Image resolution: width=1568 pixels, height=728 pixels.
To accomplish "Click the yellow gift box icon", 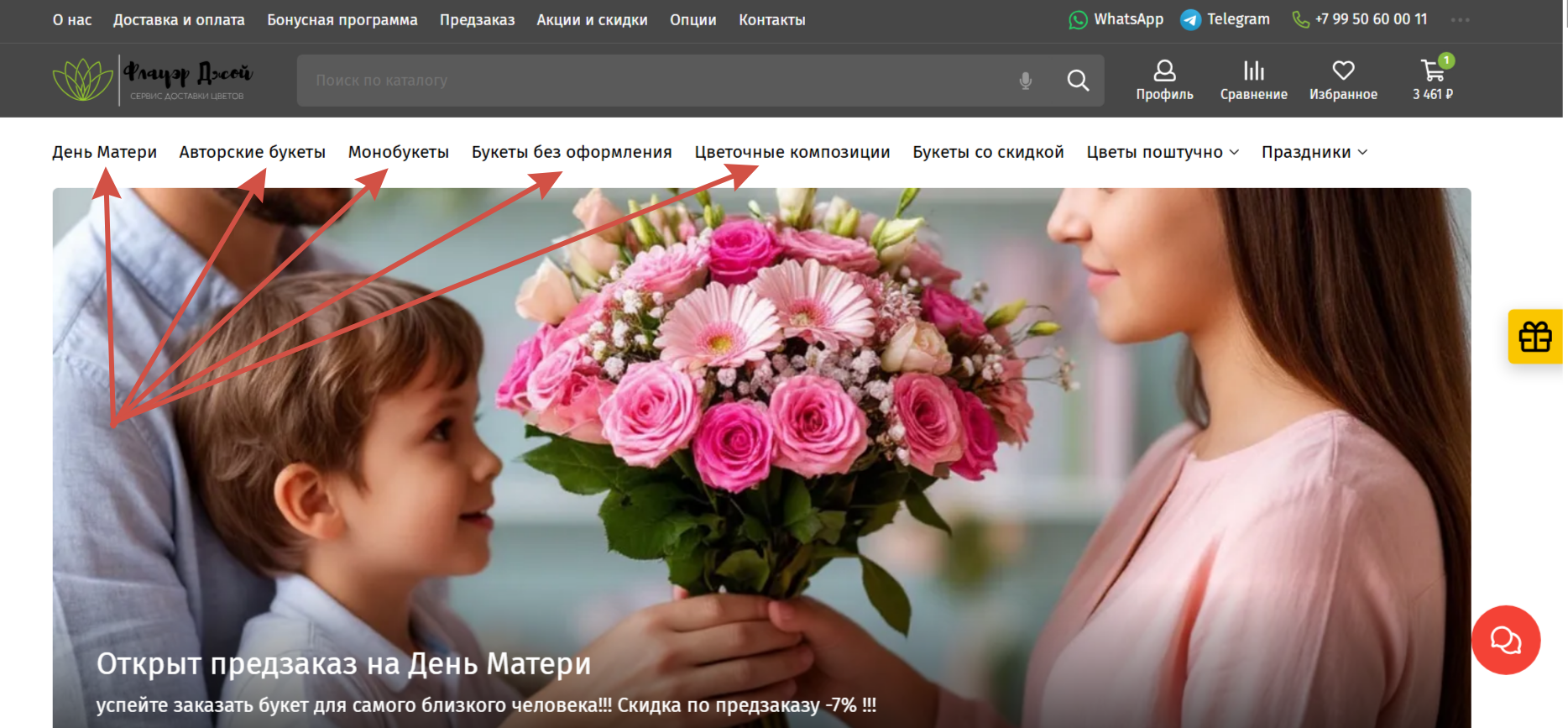I will 1534,337.
